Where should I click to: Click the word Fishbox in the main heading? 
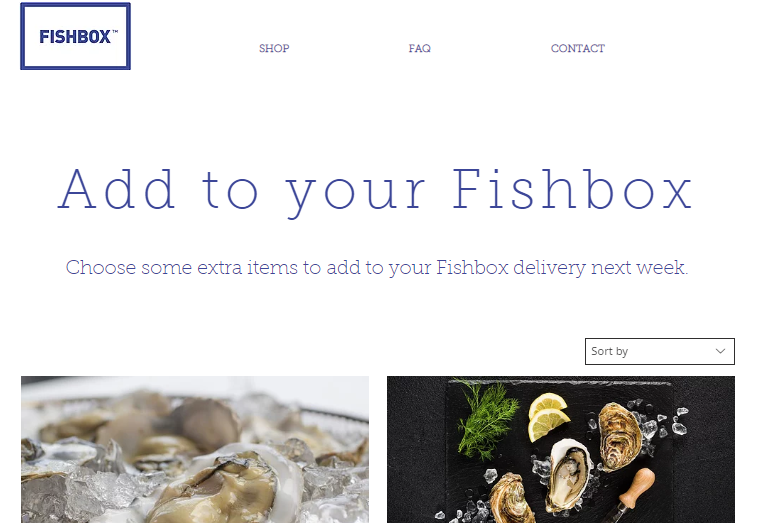(x=573, y=189)
